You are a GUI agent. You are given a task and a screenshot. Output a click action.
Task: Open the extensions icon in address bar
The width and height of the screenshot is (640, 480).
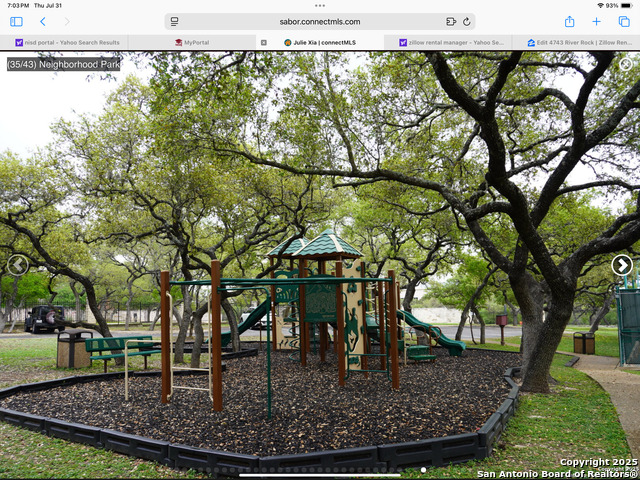click(450, 21)
